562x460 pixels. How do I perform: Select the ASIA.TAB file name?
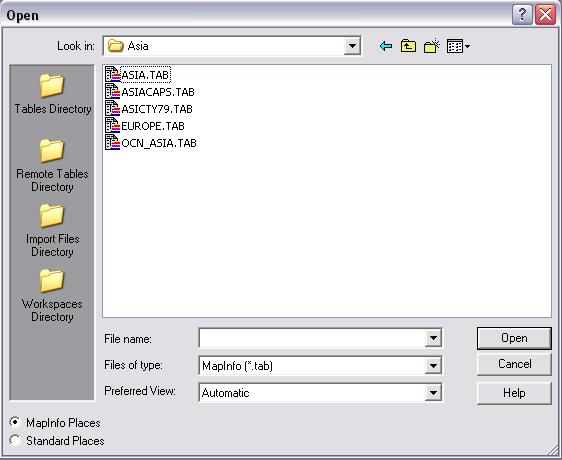point(145,75)
